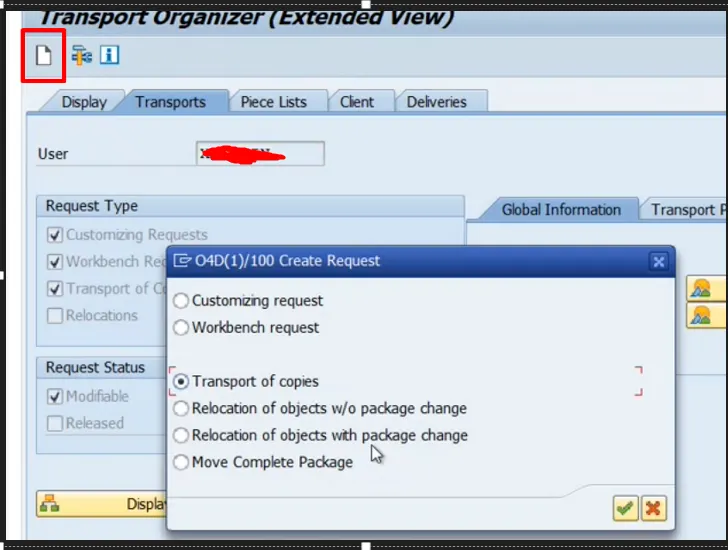
Task: Open the partially visible Transport tab on the right
Action: tap(683, 210)
